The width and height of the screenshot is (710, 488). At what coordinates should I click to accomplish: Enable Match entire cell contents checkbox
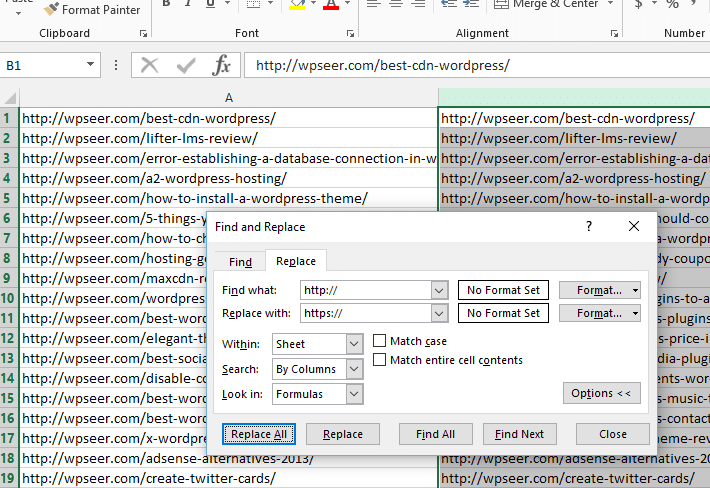click(379, 359)
